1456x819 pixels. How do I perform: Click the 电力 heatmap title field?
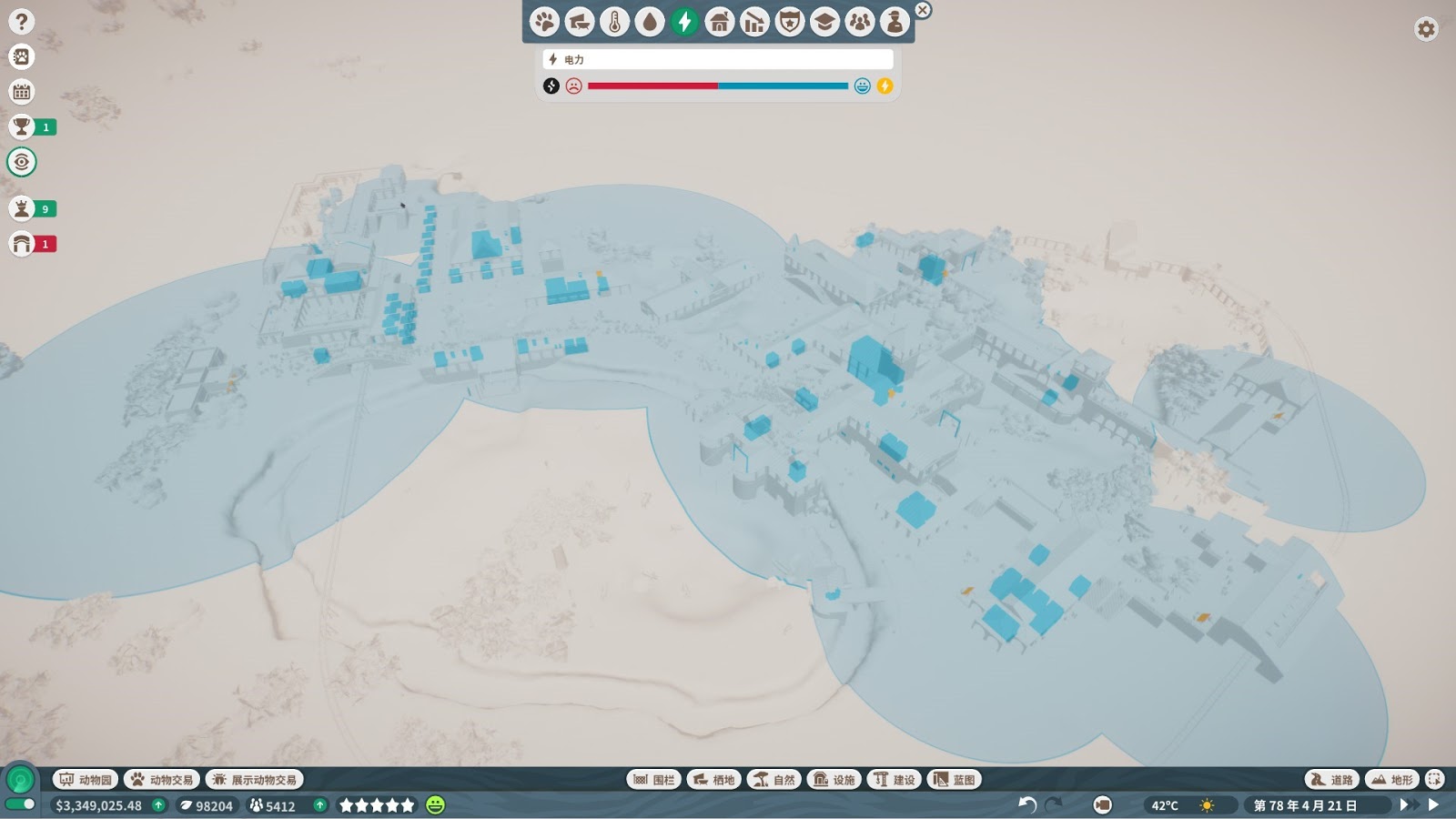(x=718, y=59)
